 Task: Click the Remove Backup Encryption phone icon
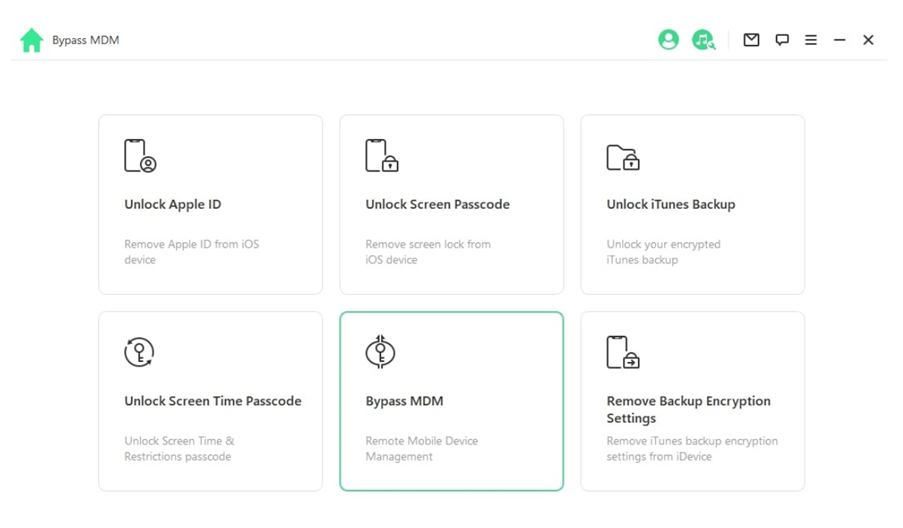point(622,353)
